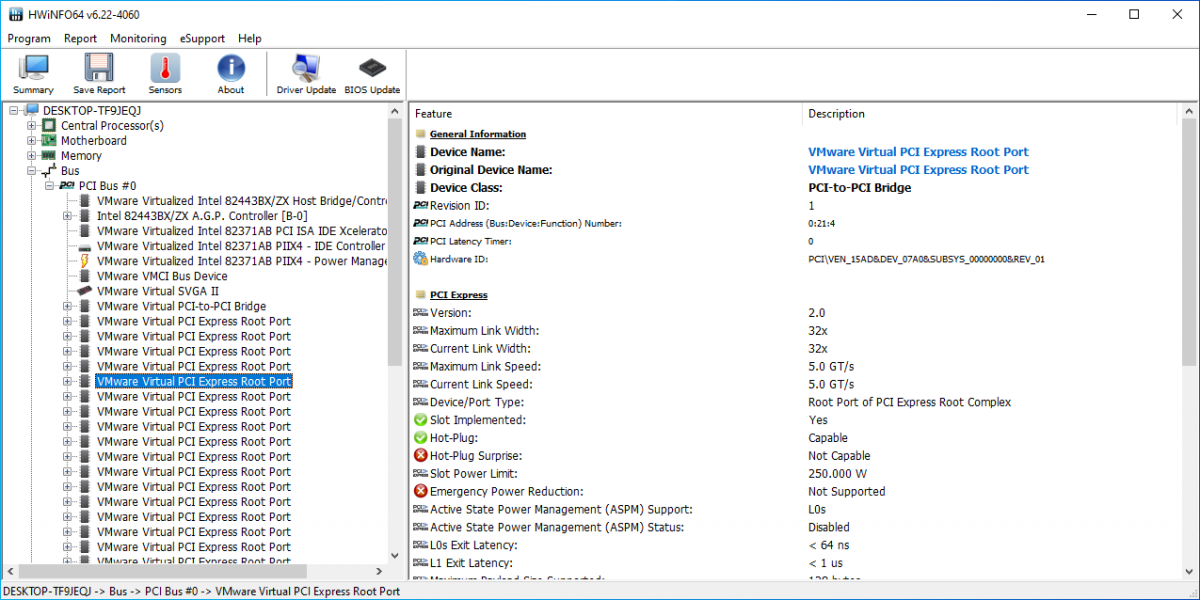Click the About info icon
This screenshot has width=1200, height=600.
tap(231, 74)
